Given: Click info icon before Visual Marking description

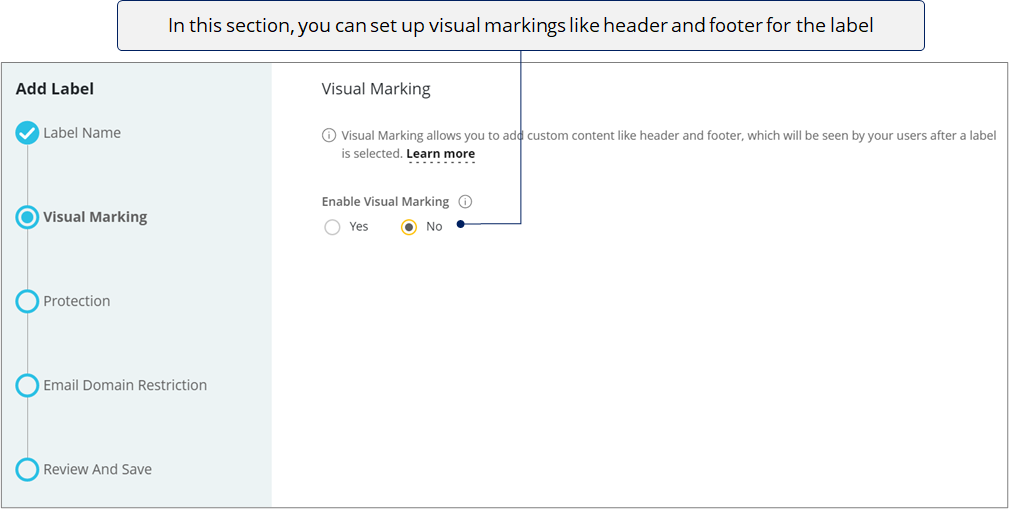Looking at the screenshot, I should 328,136.
